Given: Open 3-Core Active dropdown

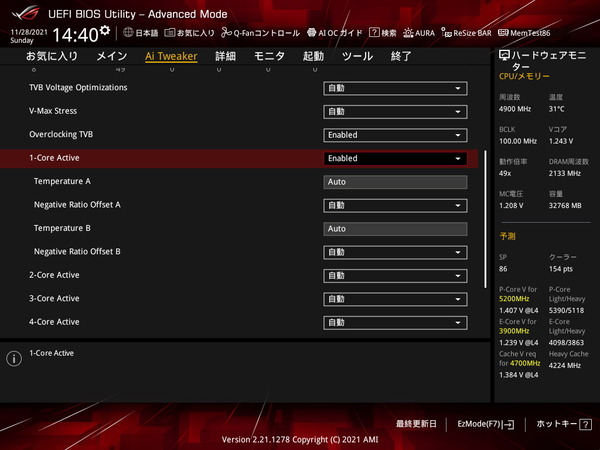Looking at the screenshot, I should pos(395,299).
